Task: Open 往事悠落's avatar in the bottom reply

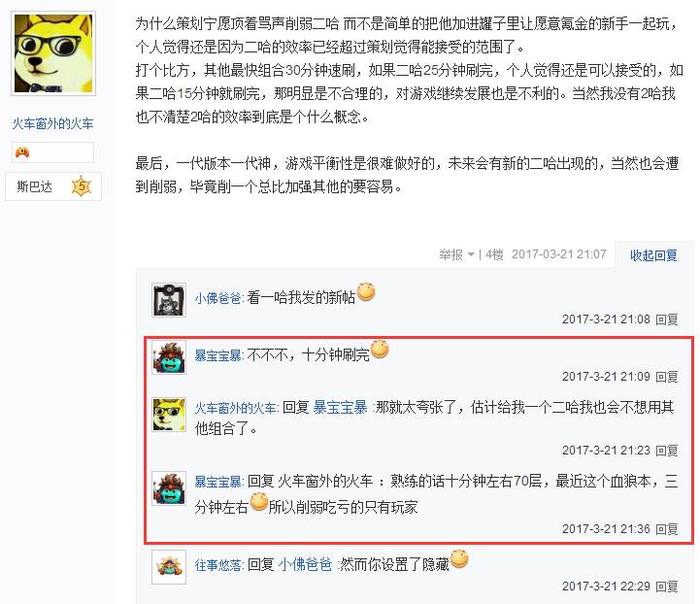Action: [169, 567]
